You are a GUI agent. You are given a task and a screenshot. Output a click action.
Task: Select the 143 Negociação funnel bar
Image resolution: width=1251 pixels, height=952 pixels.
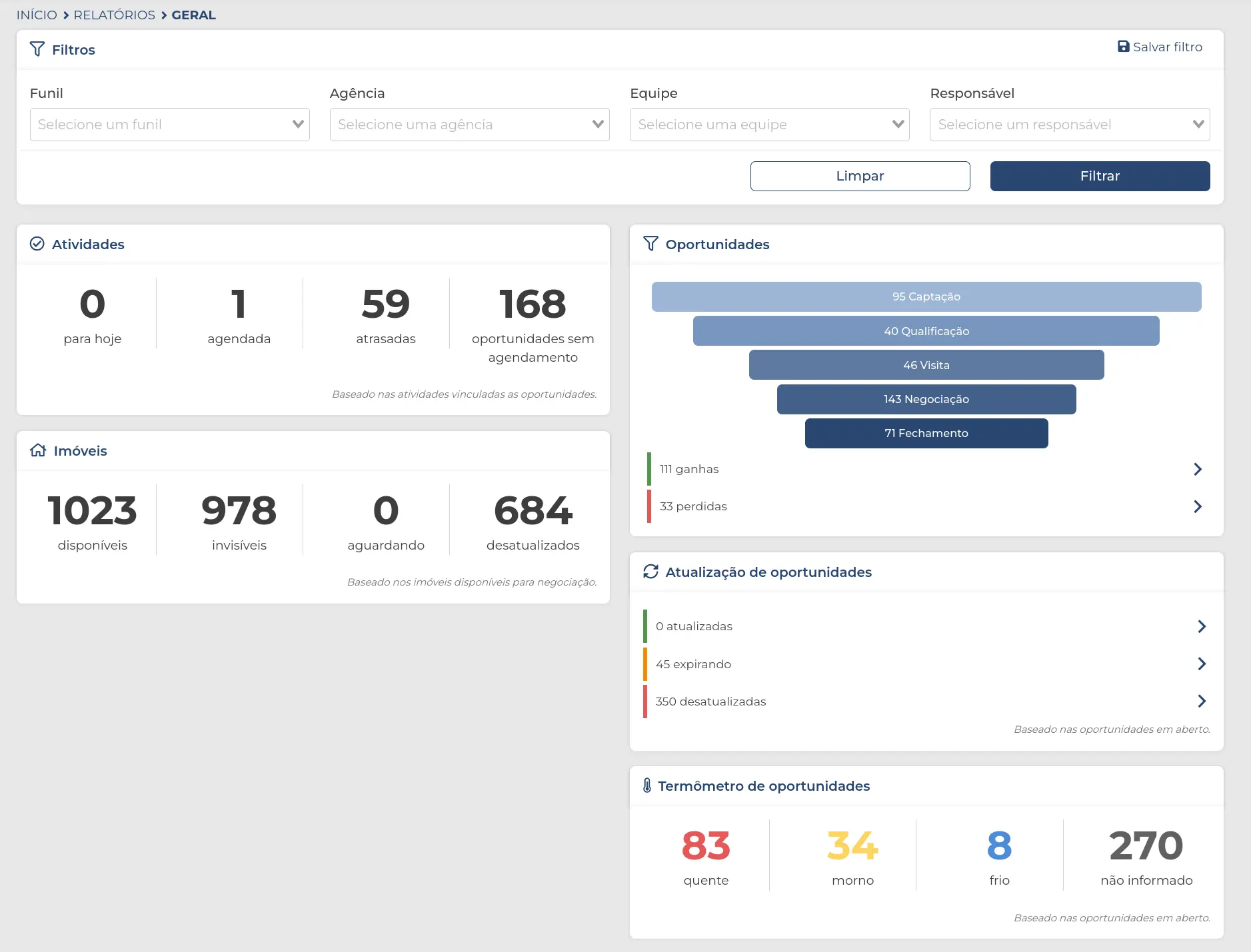[x=926, y=399]
